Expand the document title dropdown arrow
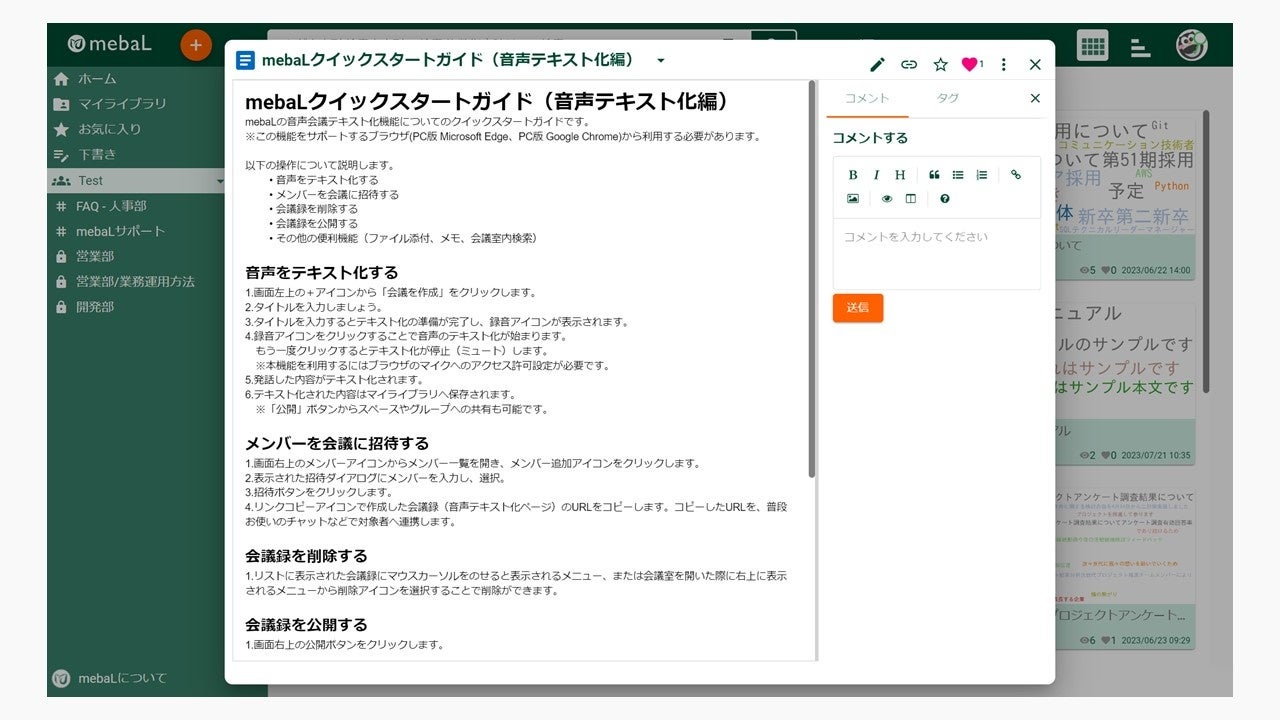Viewport: 1280px width, 720px height. tap(661, 61)
